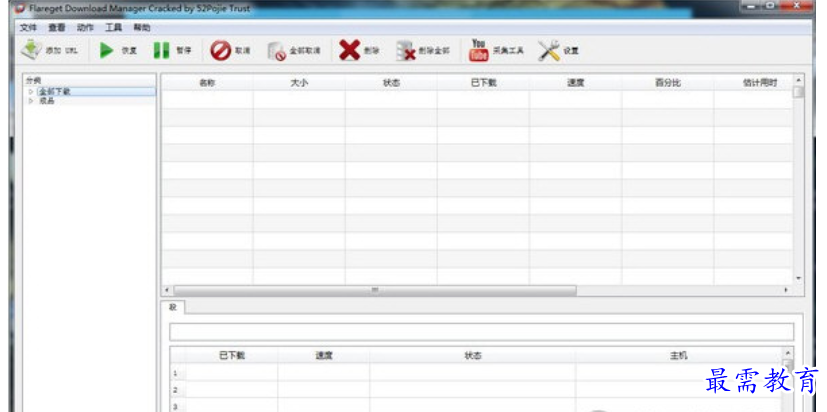Screen dimensions: 827x412
Task: Click the Add URL download icon
Action: tap(31, 50)
